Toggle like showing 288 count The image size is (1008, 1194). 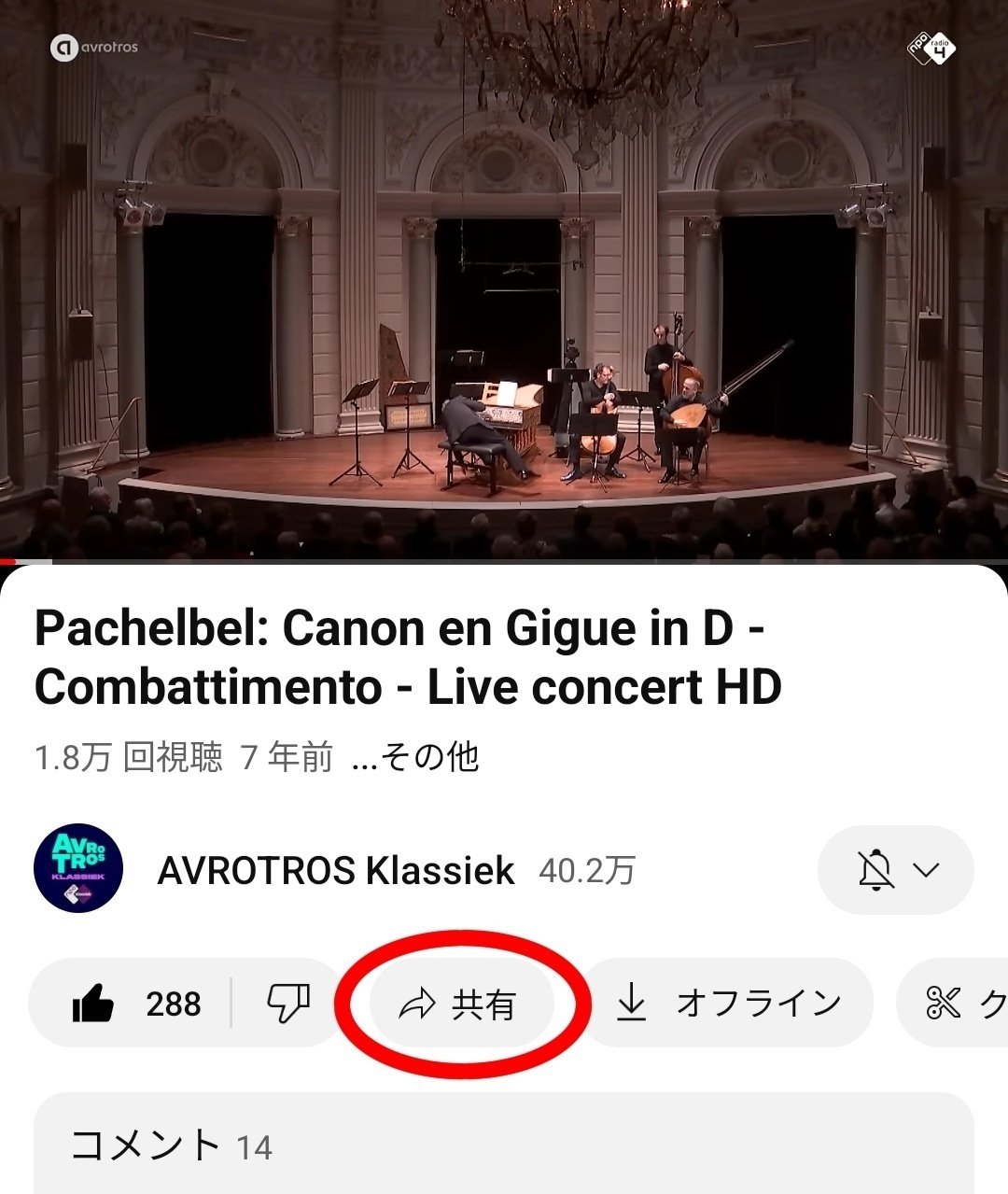click(x=136, y=1004)
